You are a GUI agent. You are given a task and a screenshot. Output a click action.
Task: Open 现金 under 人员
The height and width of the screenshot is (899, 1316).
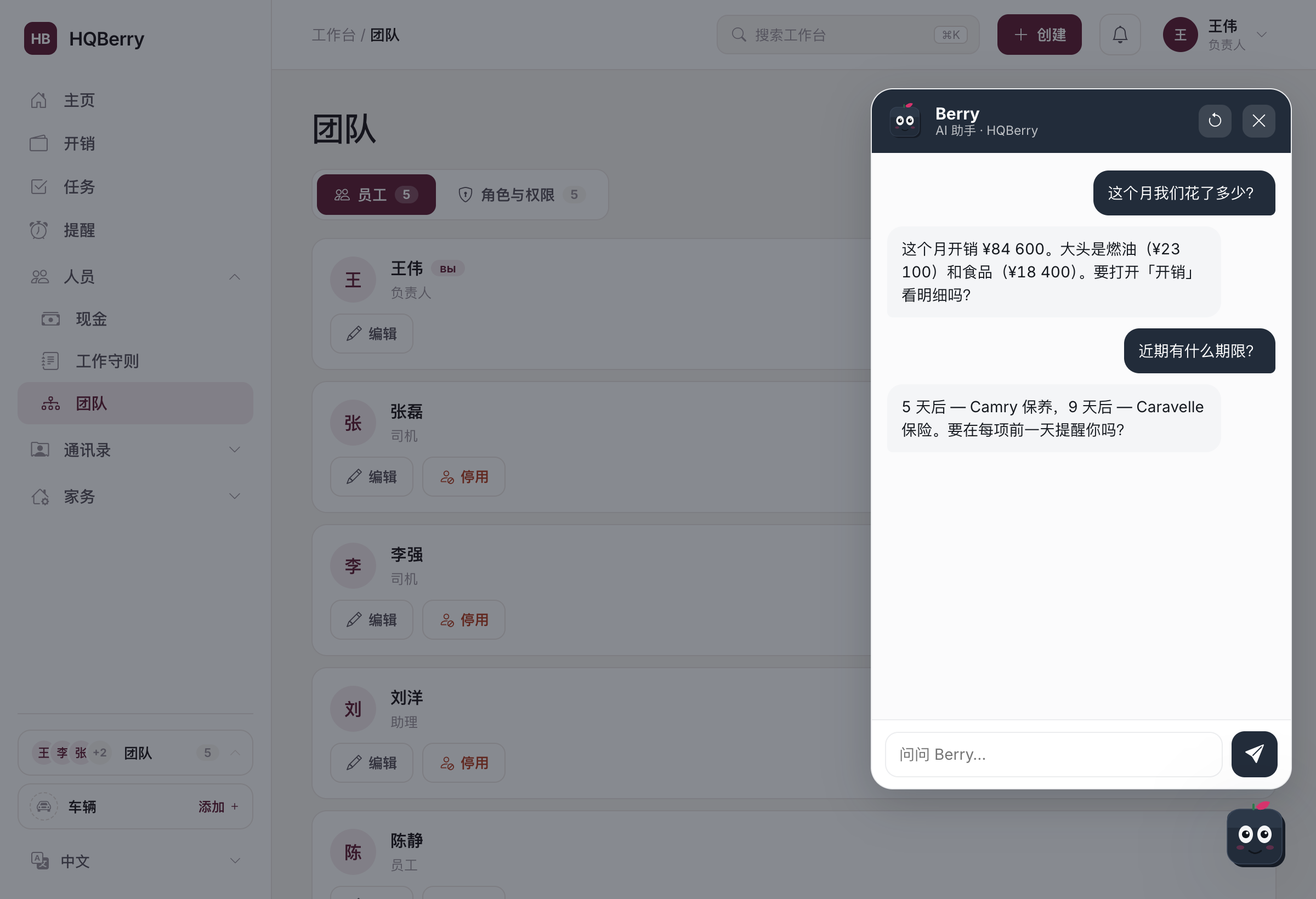point(135,318)
